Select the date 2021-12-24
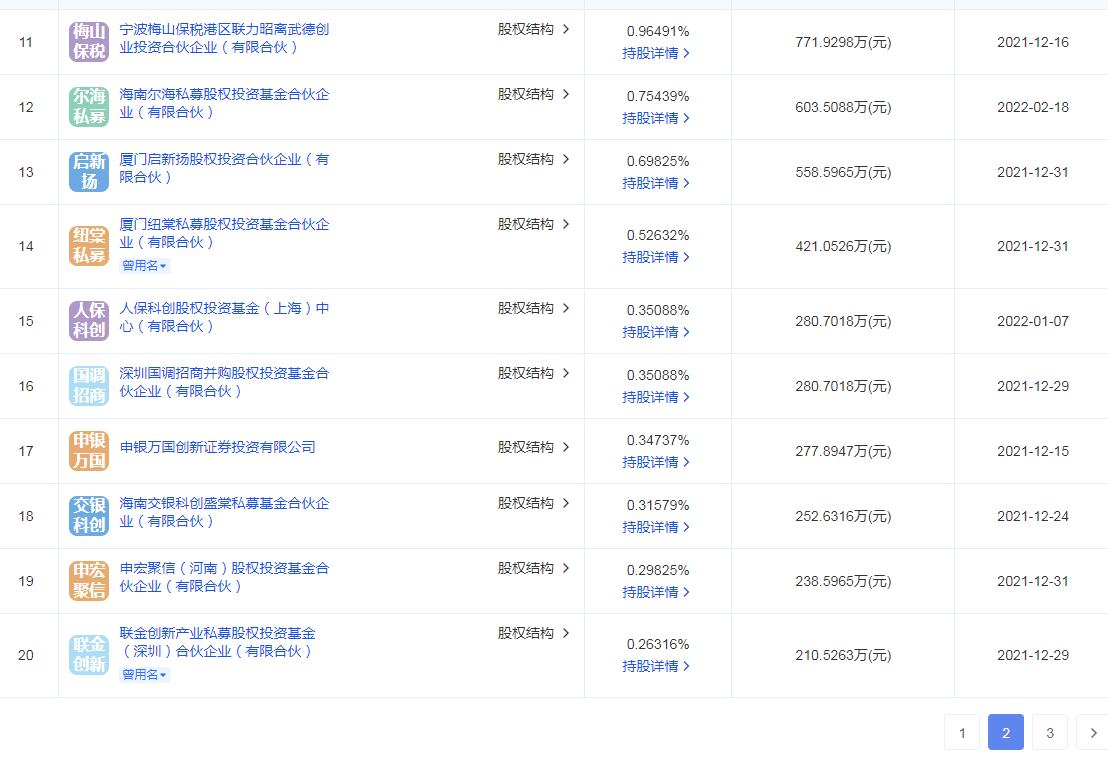The height and width of the screenshot is (766, 1108). (1032, 517)
